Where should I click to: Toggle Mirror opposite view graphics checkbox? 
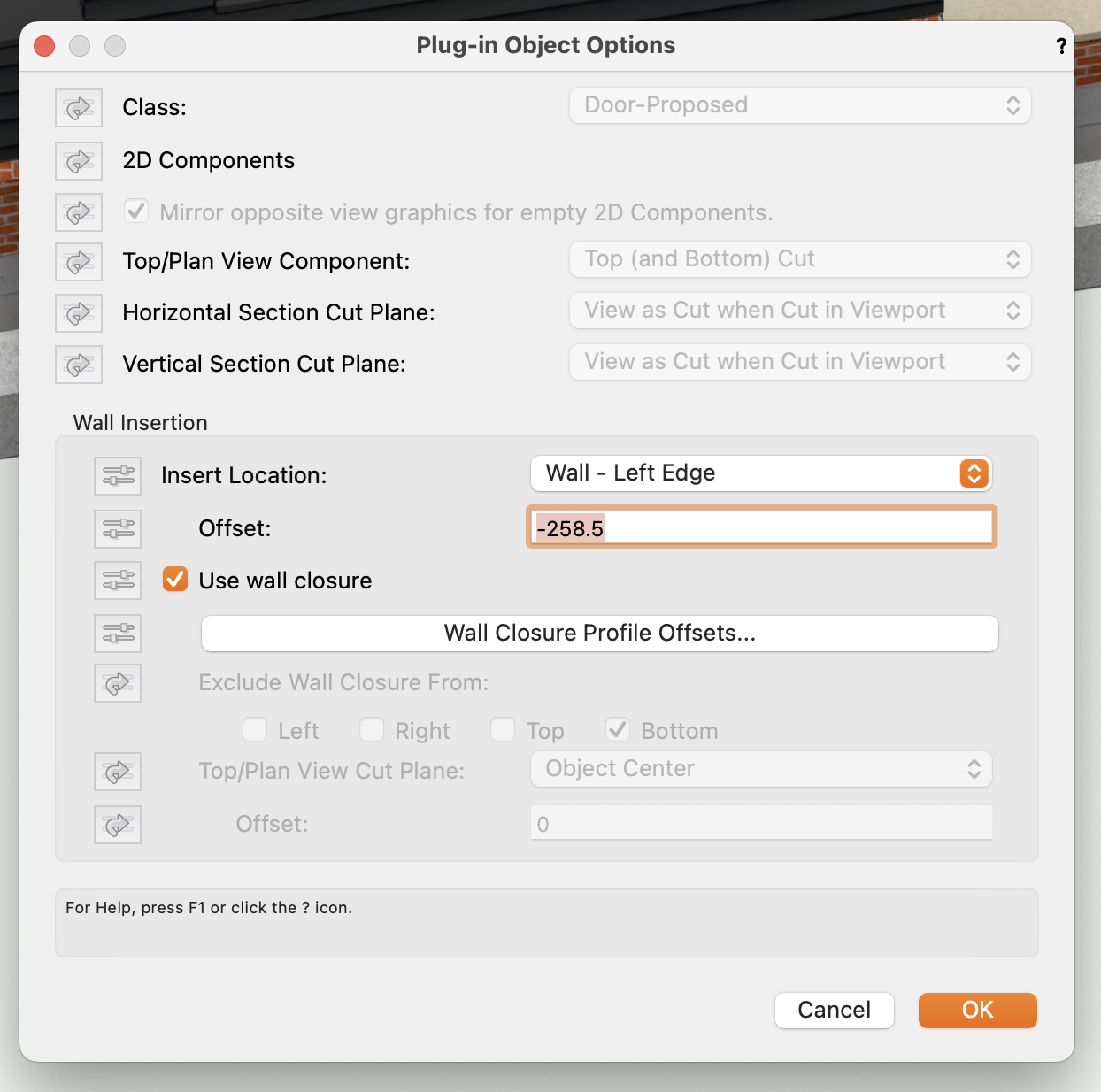136,212
